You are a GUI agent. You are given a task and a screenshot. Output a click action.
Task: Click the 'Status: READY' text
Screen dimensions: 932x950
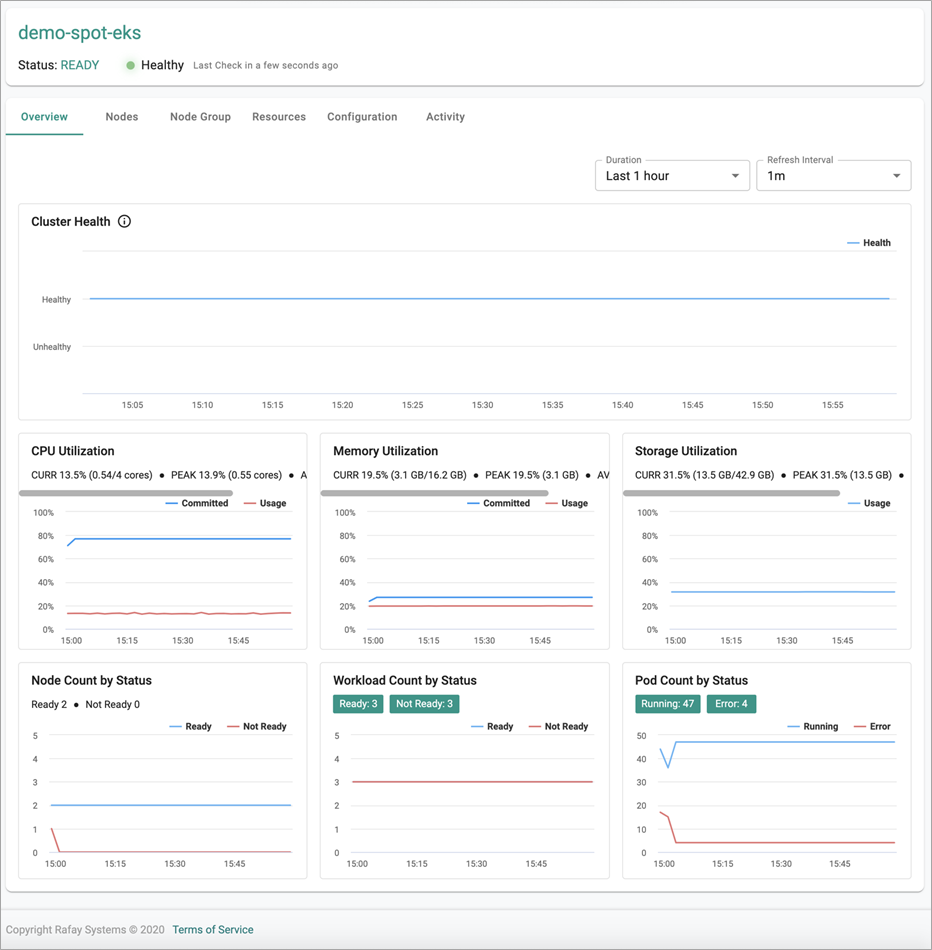coord(59,65)
